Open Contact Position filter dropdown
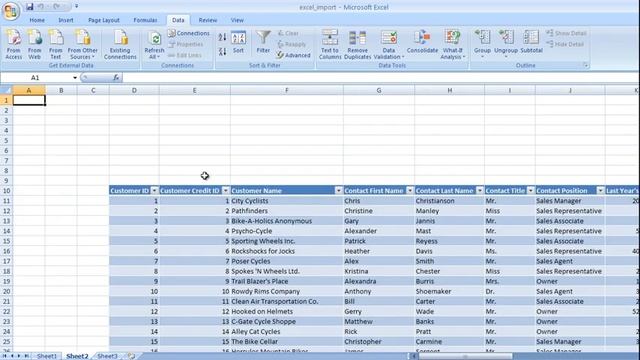The height and width of the screenshot is (360, 640). (600, 191)
